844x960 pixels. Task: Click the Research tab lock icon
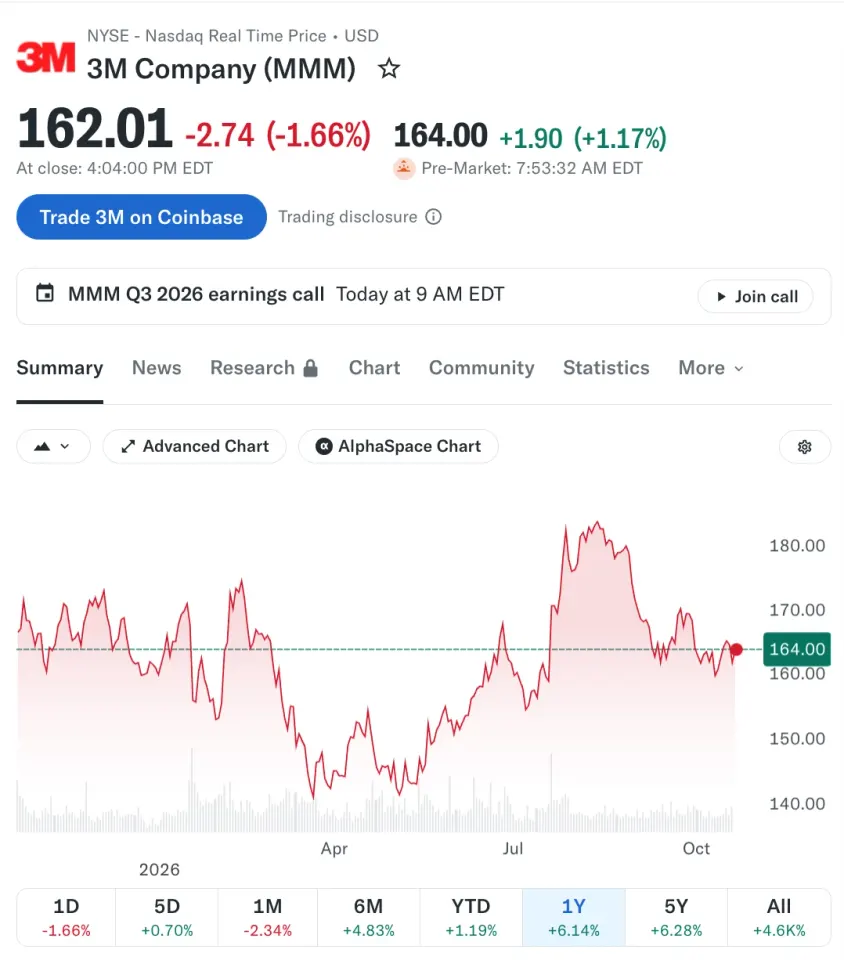point(311,368)
